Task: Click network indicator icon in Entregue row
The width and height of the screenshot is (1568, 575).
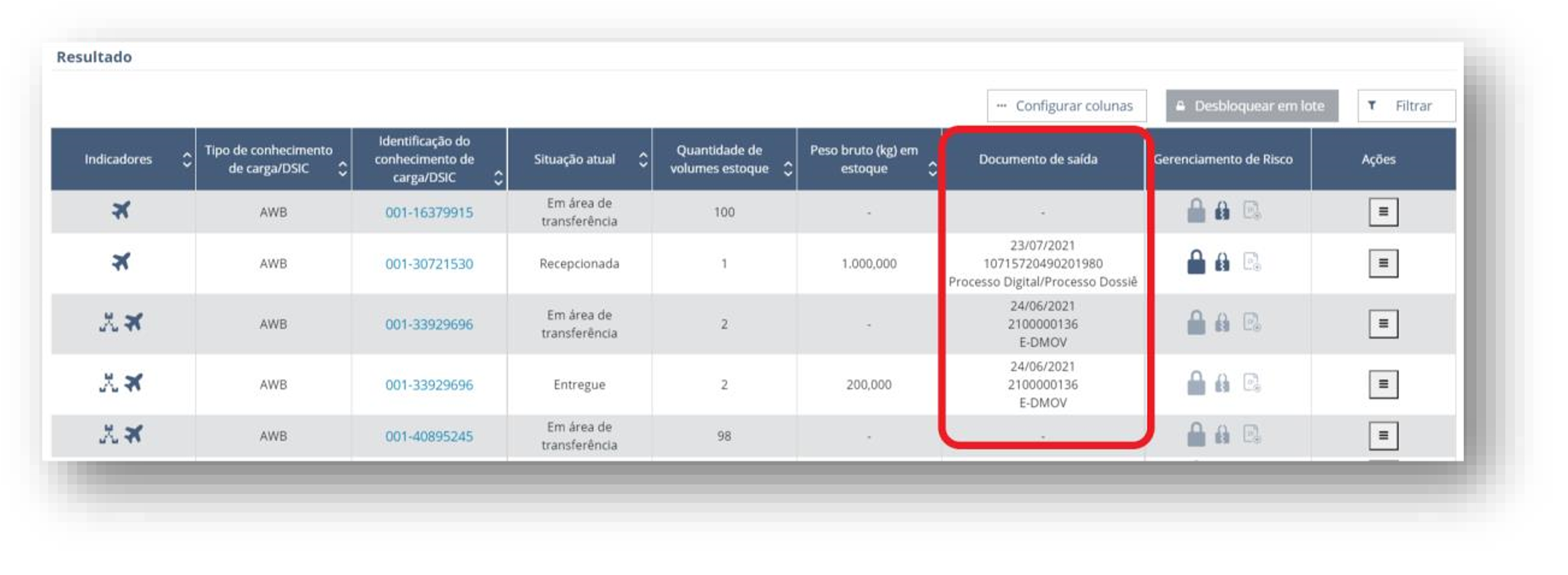Action: tap(109, 383)
